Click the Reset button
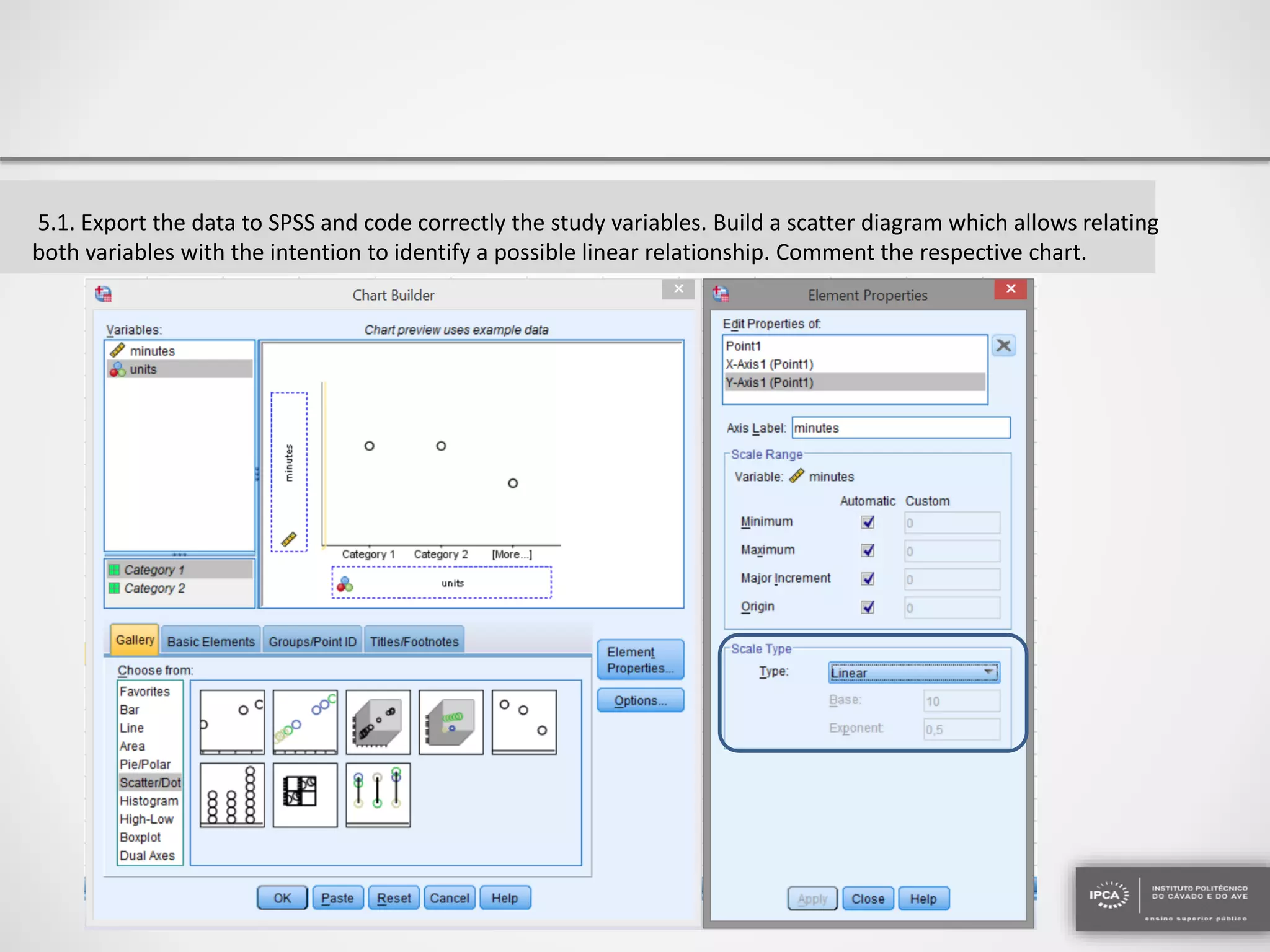 tap(394, 897)
